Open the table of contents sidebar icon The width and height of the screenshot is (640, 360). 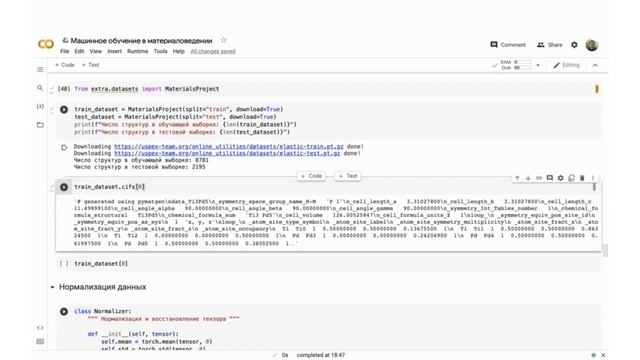point(40,69)
